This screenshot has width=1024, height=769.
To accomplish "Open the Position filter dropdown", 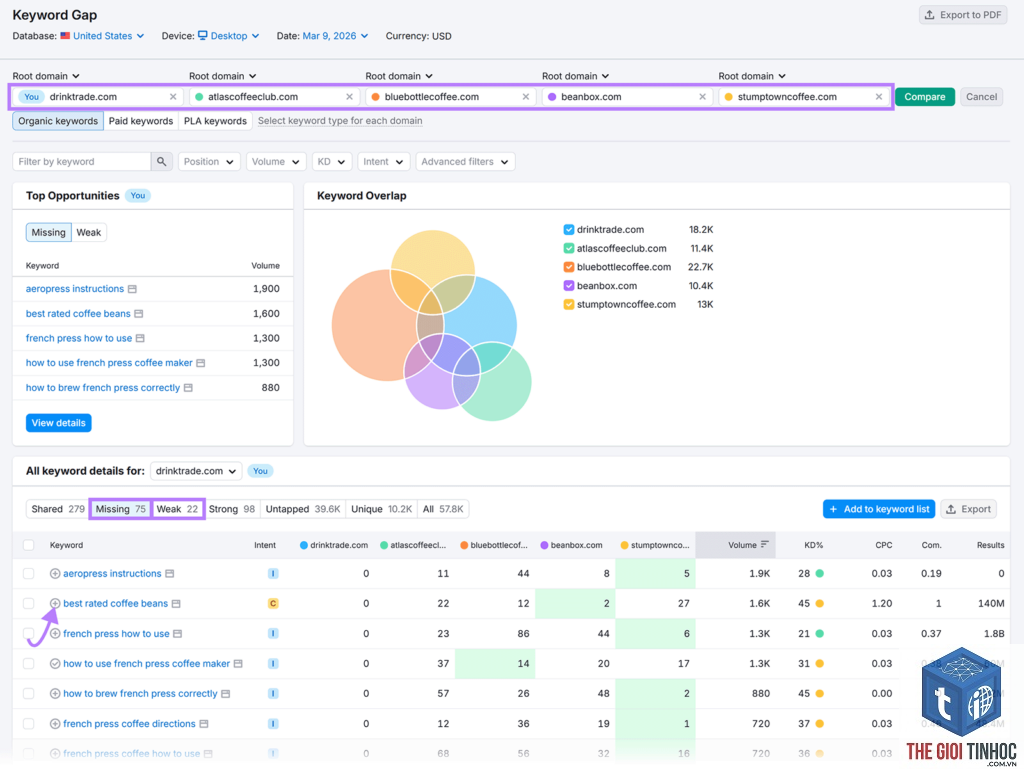I will coord(209,161).
